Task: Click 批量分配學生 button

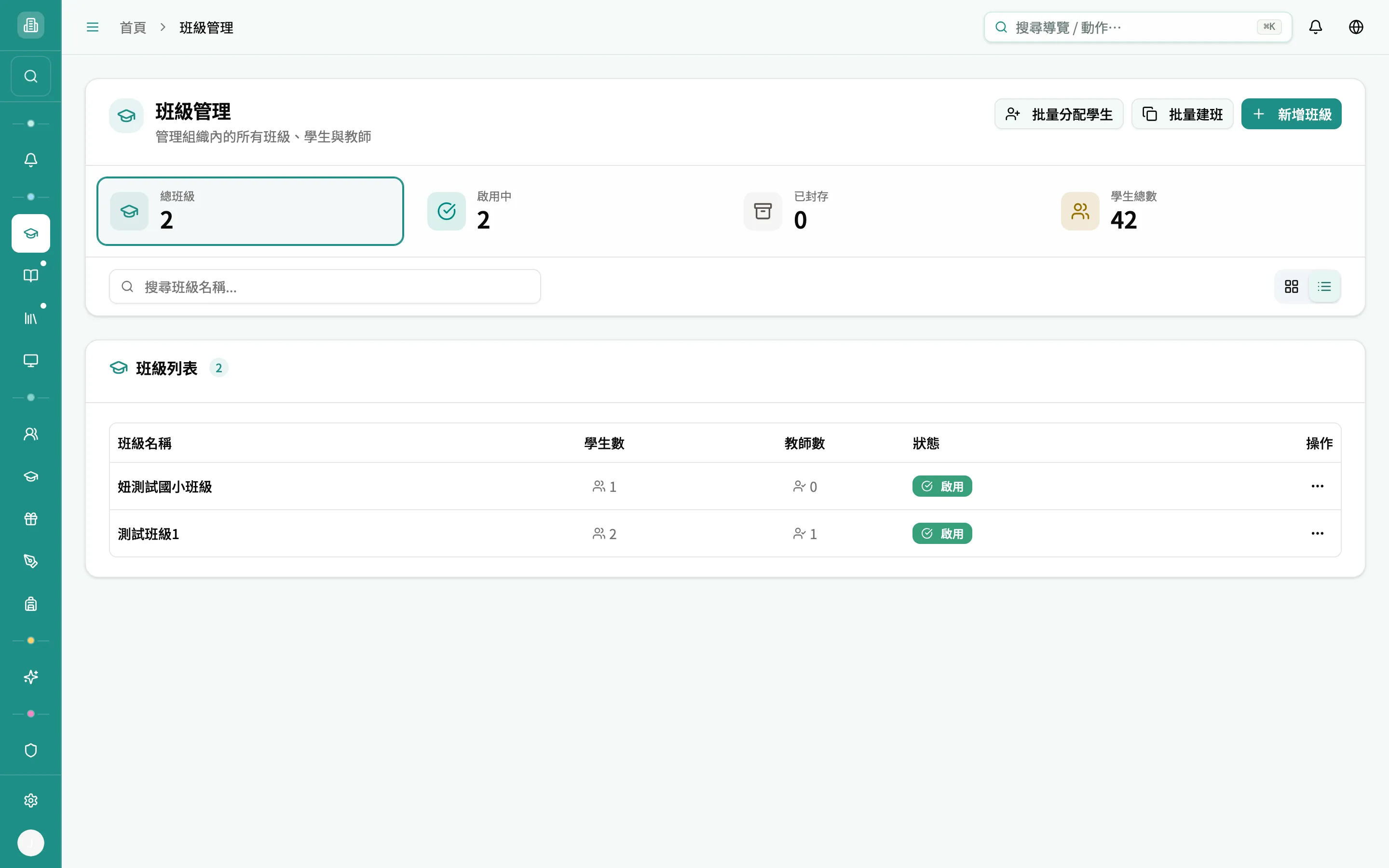Action: (1059, 114)
